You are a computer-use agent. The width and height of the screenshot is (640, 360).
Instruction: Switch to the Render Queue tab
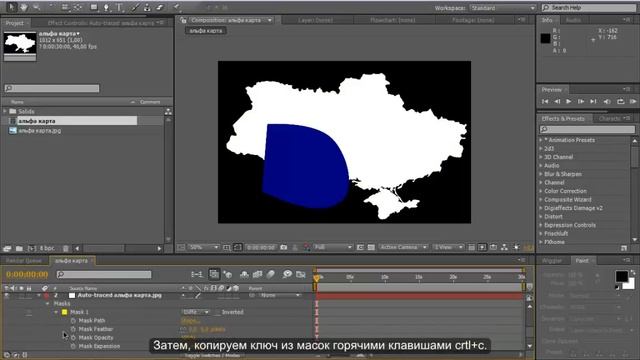(x=24, y=260)
